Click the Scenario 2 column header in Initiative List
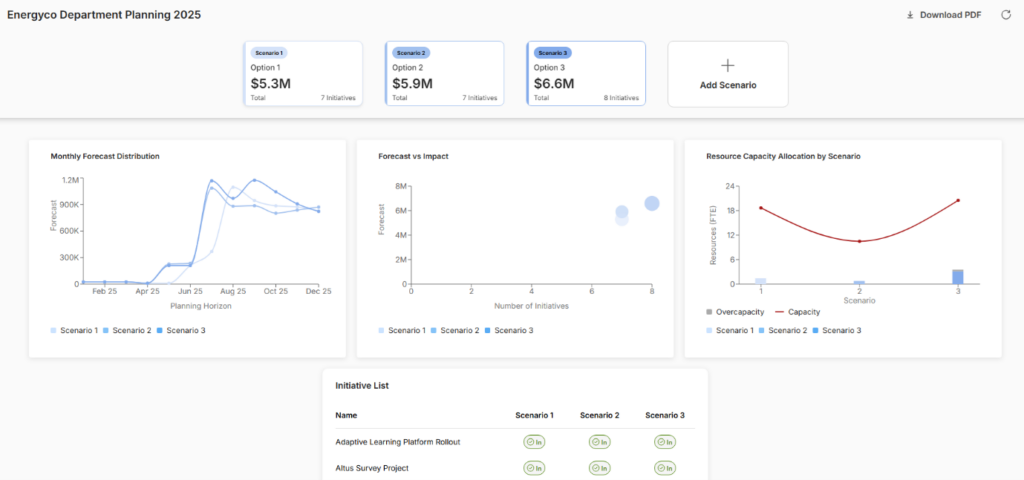Image resolution: width=1024 pixels, height=480 pixels. [599, 415]
